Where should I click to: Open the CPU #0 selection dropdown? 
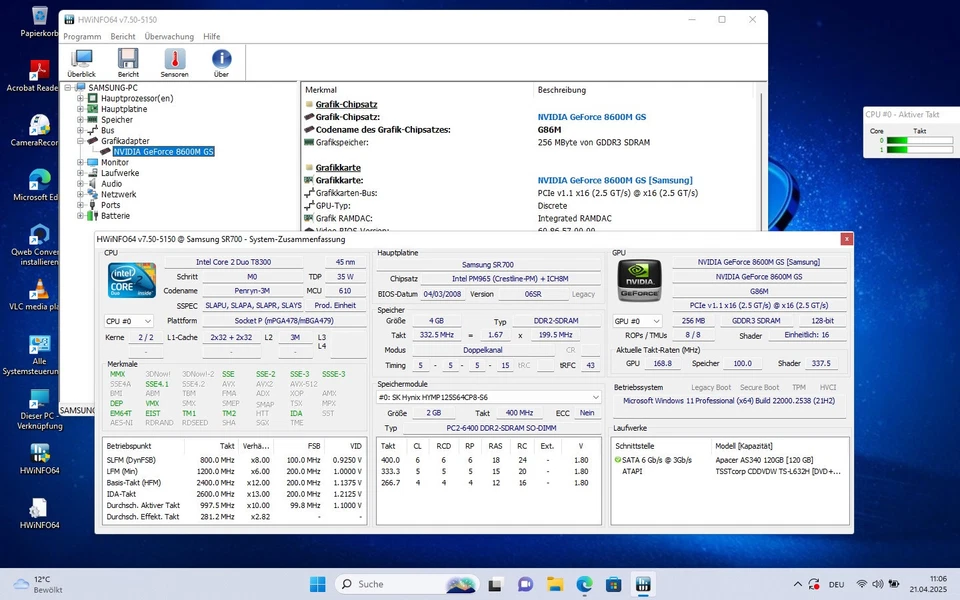click(129, 321)
